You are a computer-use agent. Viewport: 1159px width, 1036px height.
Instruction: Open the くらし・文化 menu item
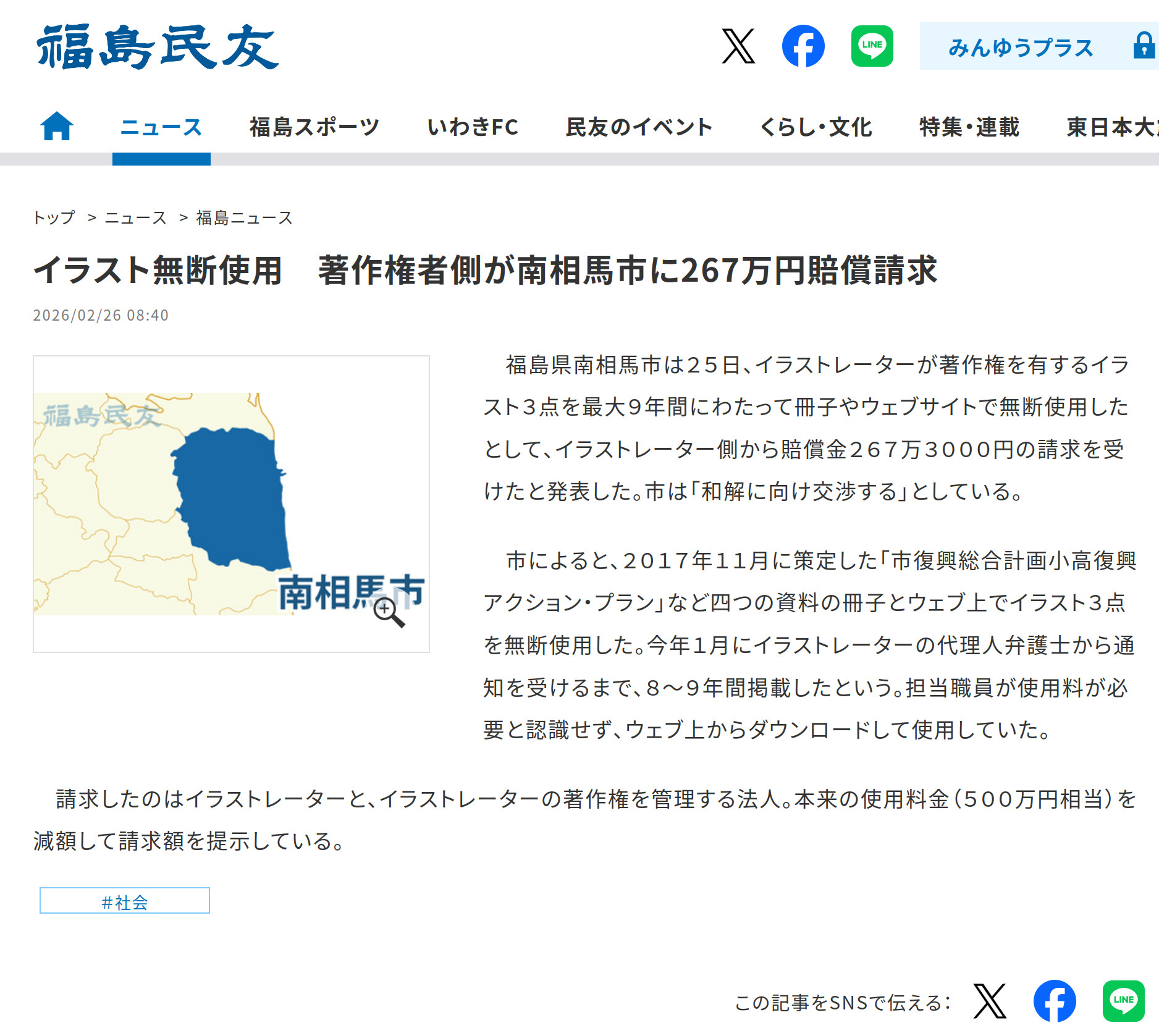click(x=816, y=127)
